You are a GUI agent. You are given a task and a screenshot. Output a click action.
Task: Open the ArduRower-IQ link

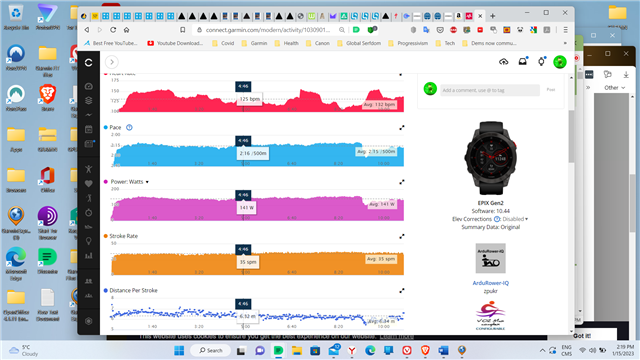[x=491, y=283]
